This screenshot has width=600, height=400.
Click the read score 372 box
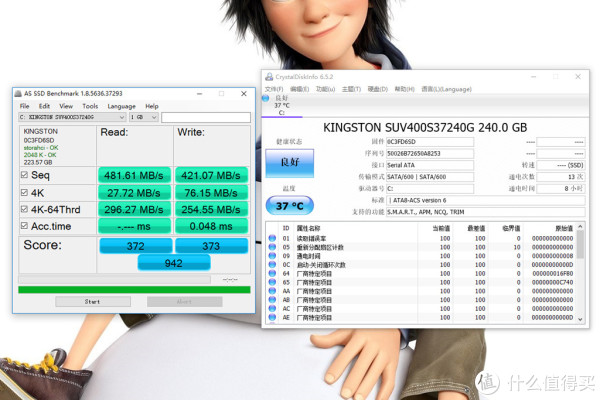[135, 246]
